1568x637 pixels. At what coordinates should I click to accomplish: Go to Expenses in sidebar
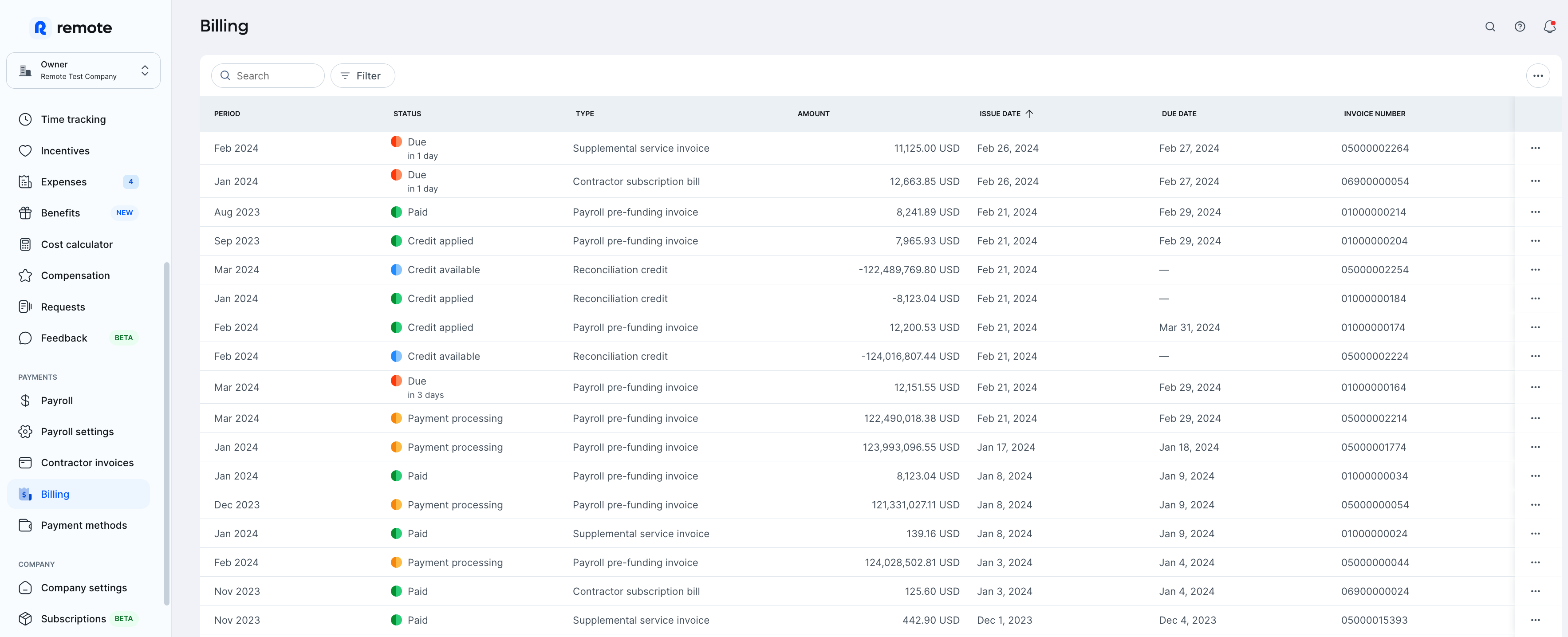[79, 182]
